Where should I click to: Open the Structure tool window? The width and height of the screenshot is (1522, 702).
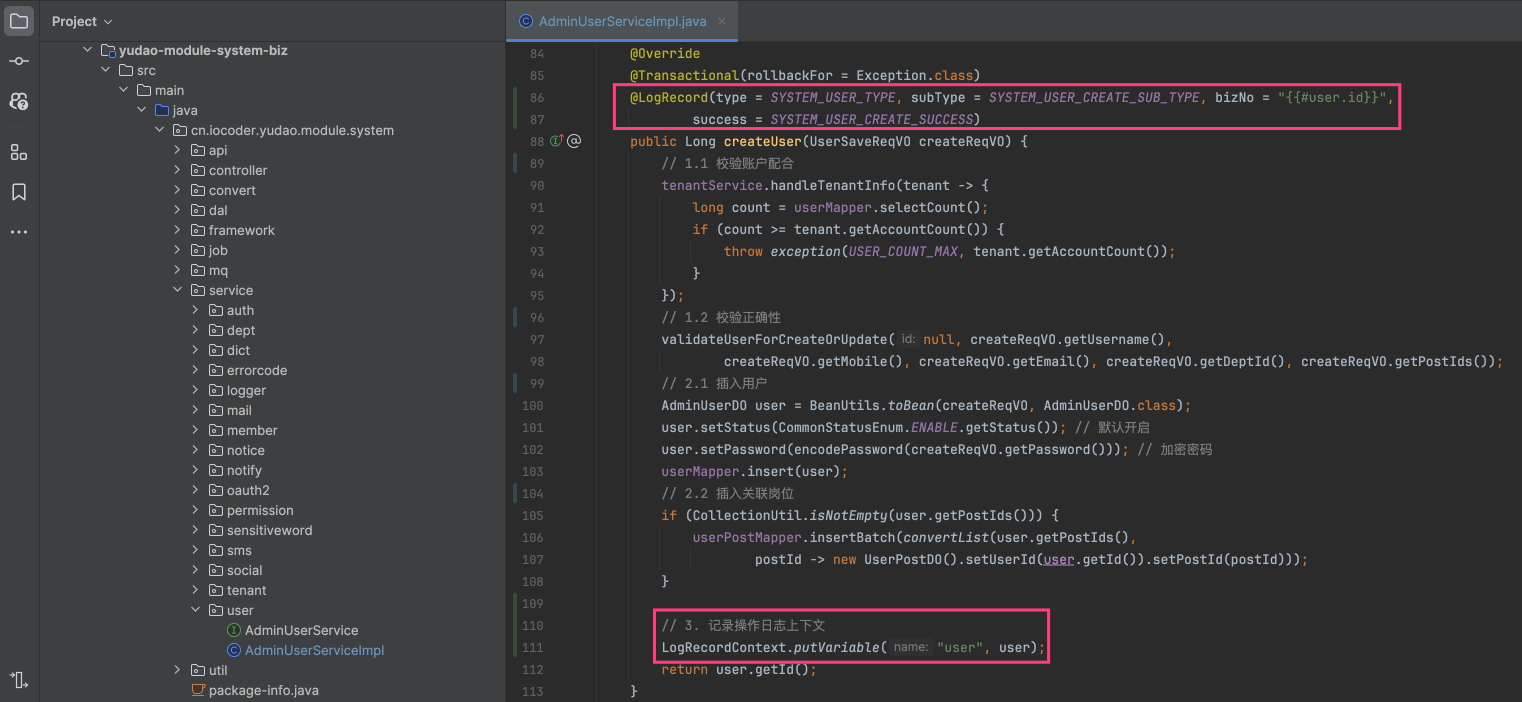(19, 152)
